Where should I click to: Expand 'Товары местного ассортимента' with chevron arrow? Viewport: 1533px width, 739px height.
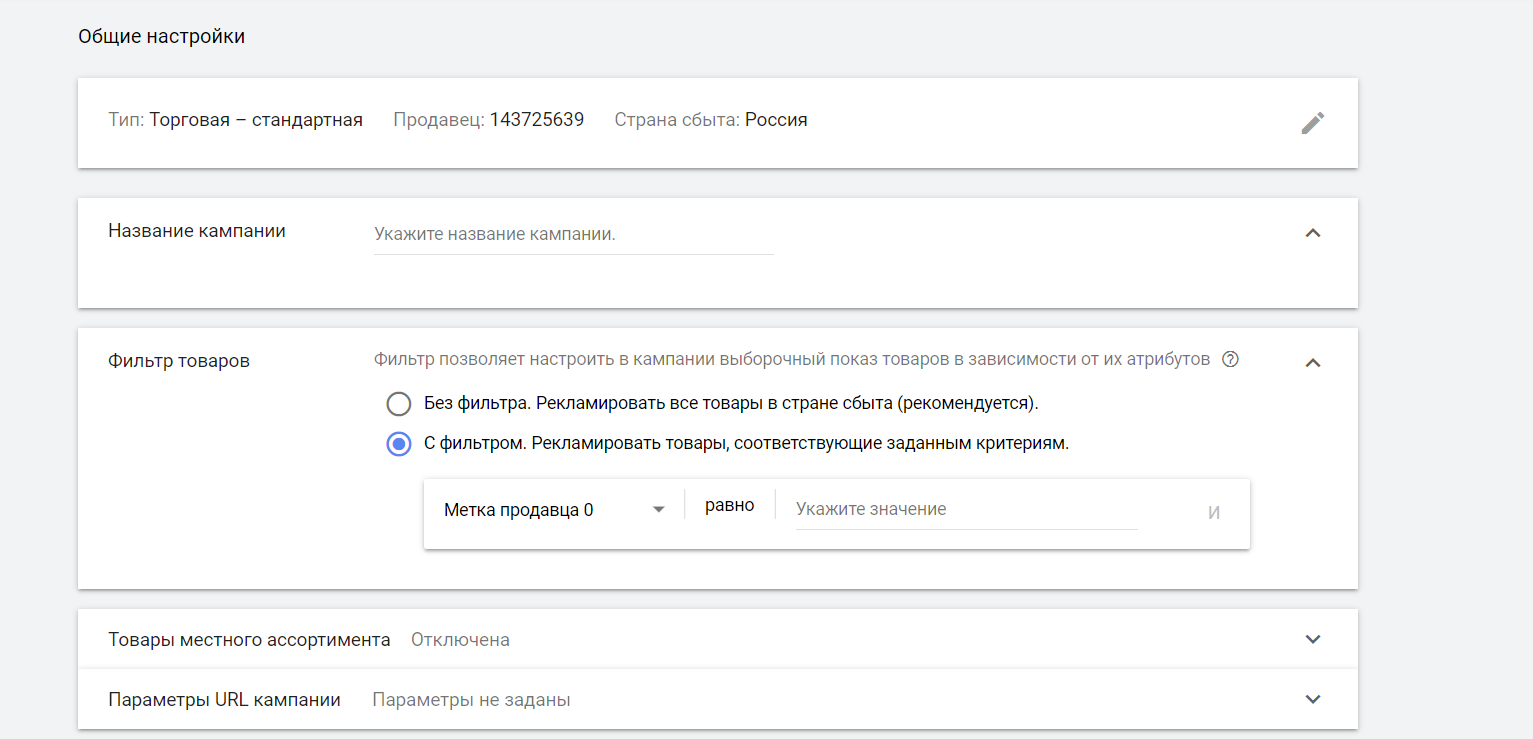[x=1313, y=640]
